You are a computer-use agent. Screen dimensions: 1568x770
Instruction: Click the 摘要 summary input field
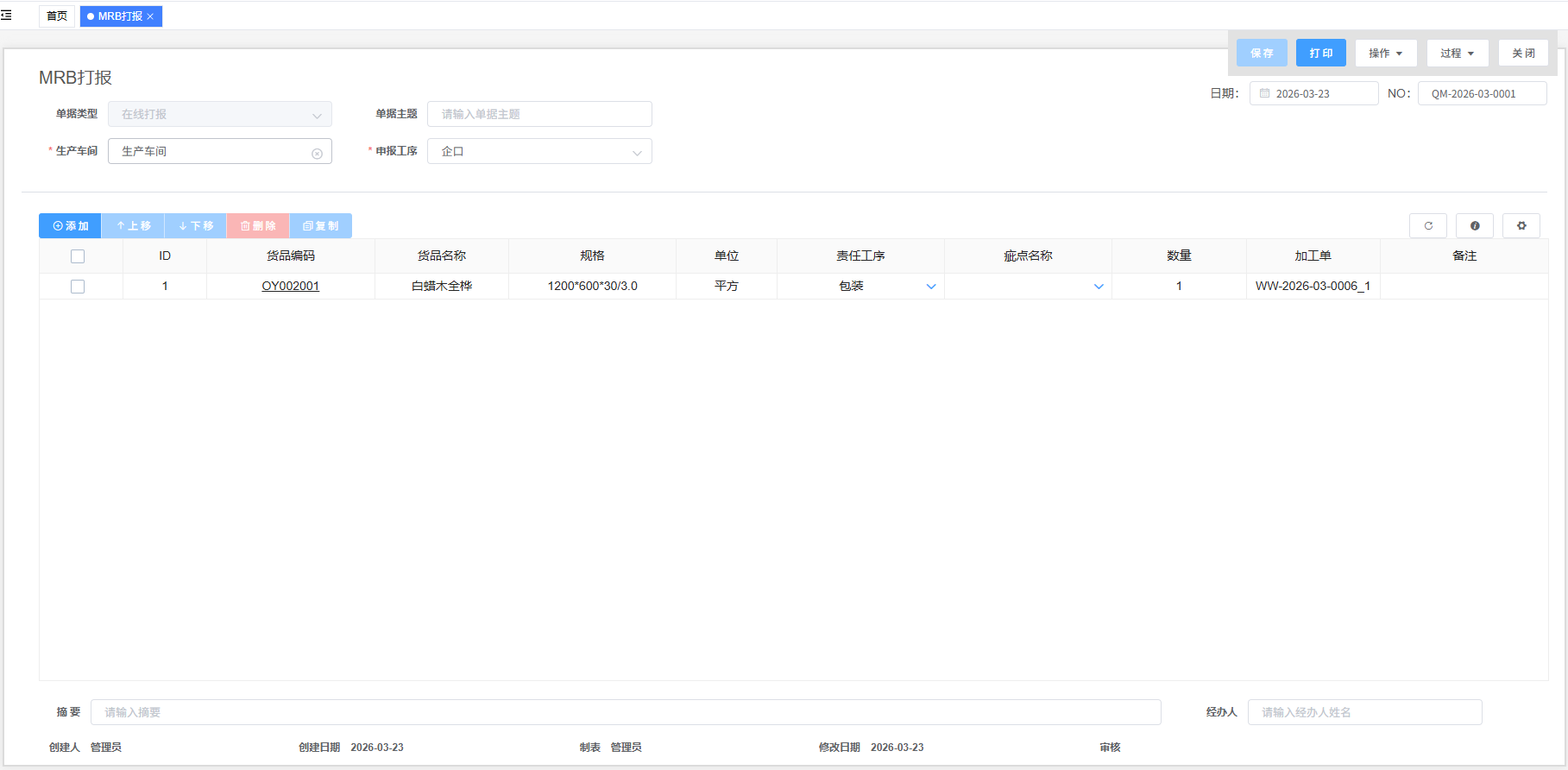click(626, 712)
